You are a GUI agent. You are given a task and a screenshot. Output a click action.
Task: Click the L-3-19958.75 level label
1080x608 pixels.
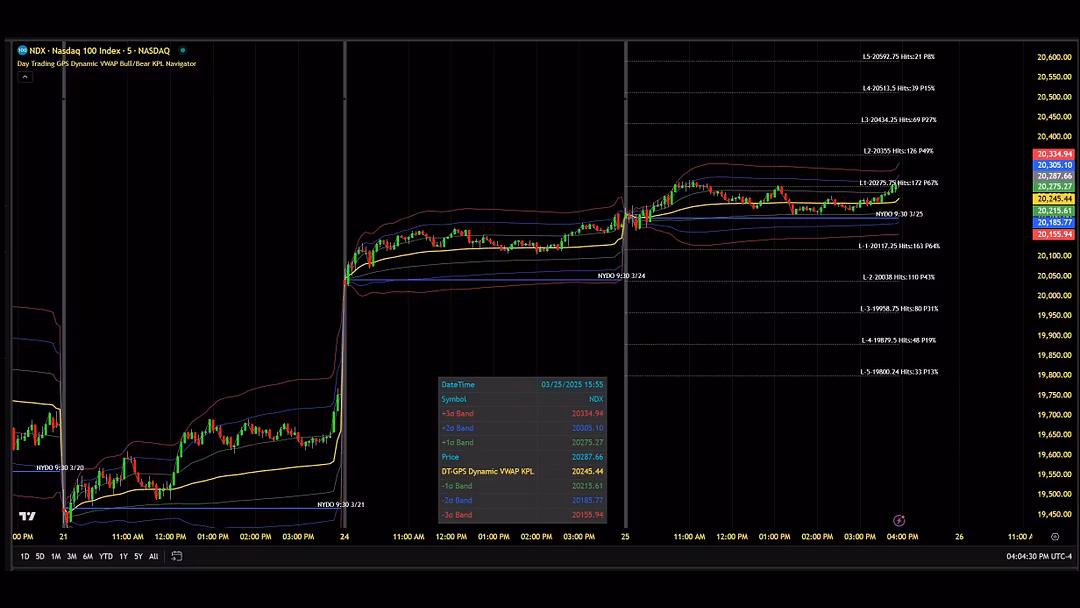[x=899, y=308]
